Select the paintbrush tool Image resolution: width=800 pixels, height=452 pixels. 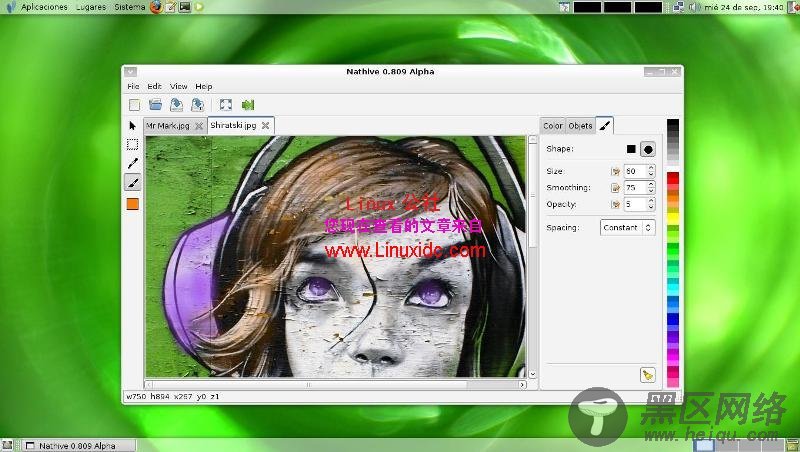(133, 182)
